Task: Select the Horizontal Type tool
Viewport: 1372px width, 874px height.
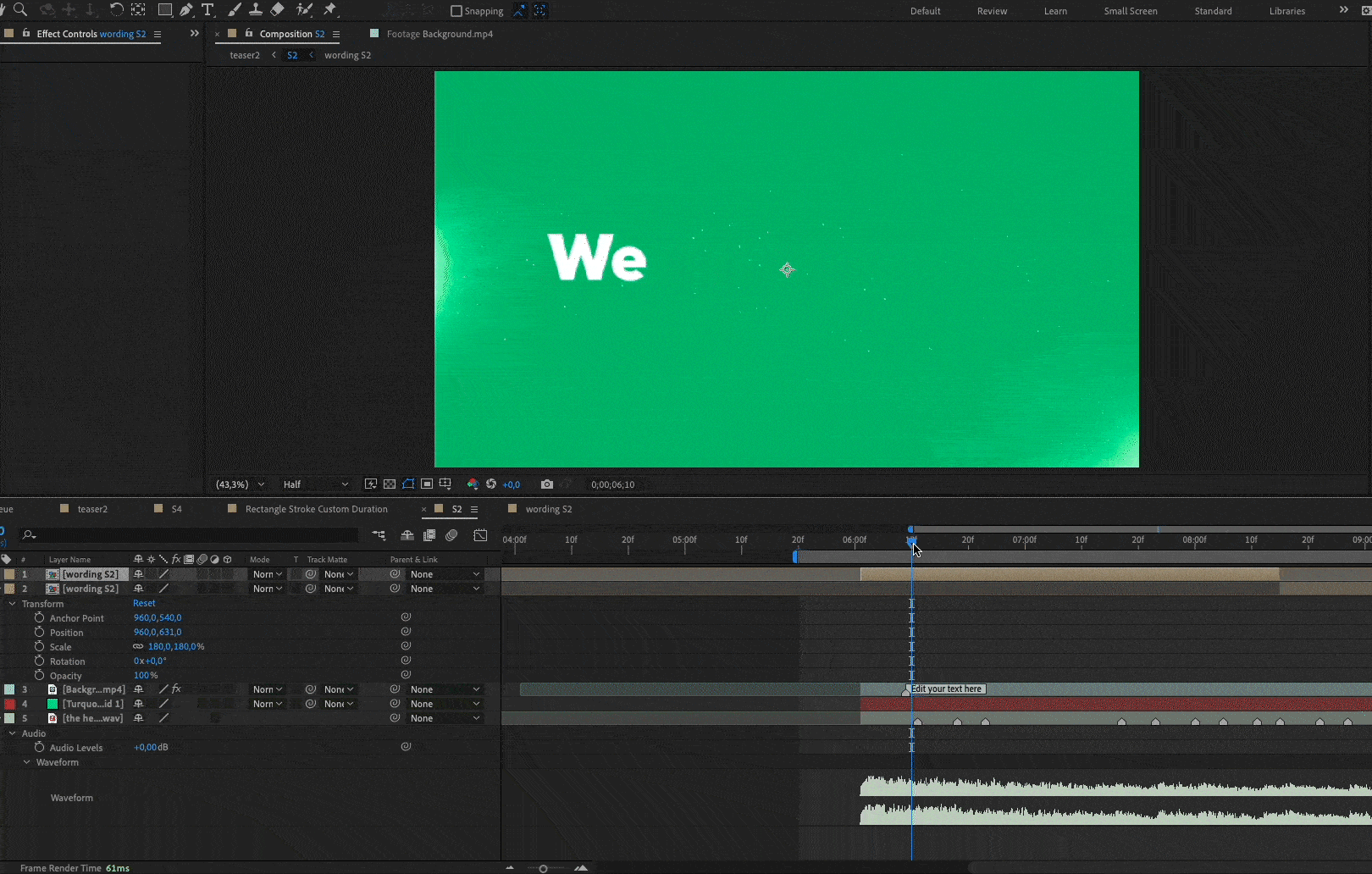Action: [207, 10]
